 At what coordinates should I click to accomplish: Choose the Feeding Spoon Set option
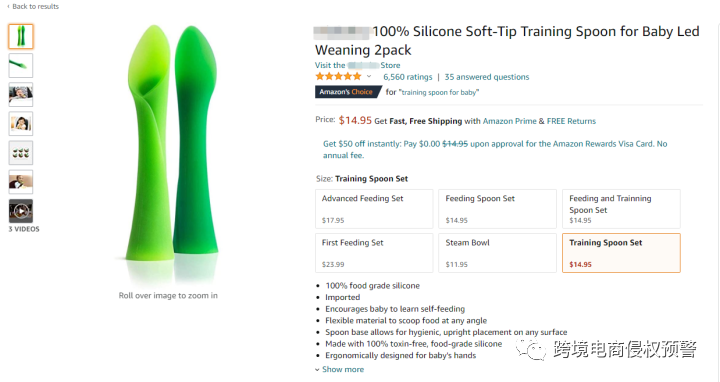click(497, 209)
